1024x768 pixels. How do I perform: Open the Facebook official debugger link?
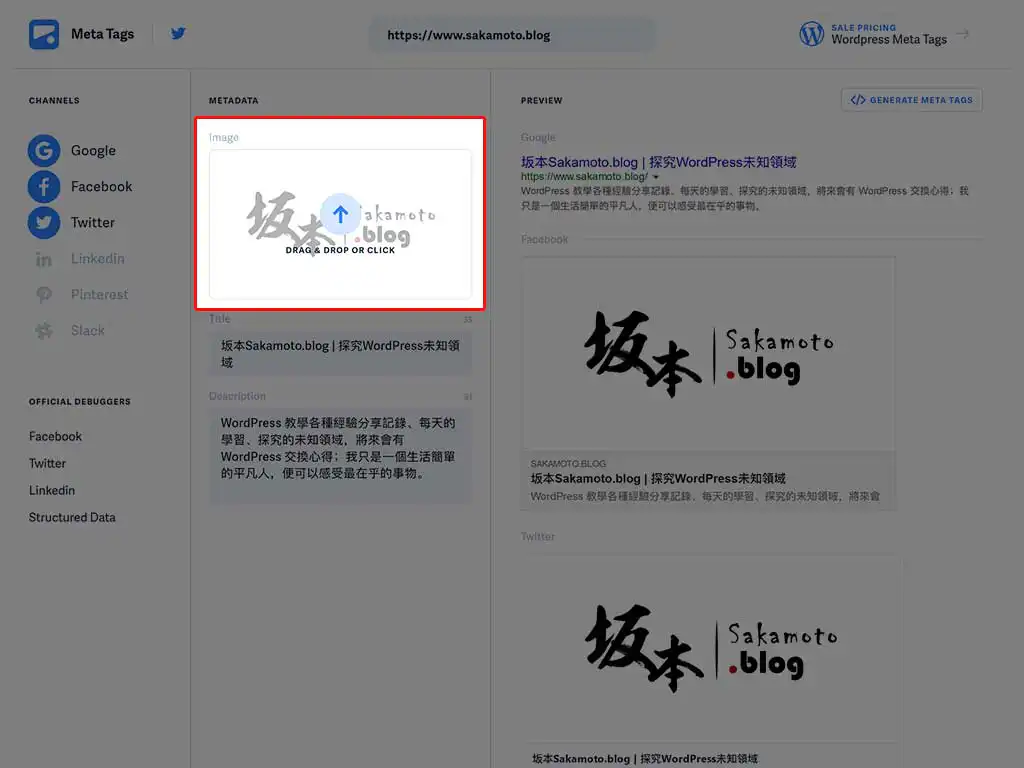pyautogui.click(x=55, y=437)
